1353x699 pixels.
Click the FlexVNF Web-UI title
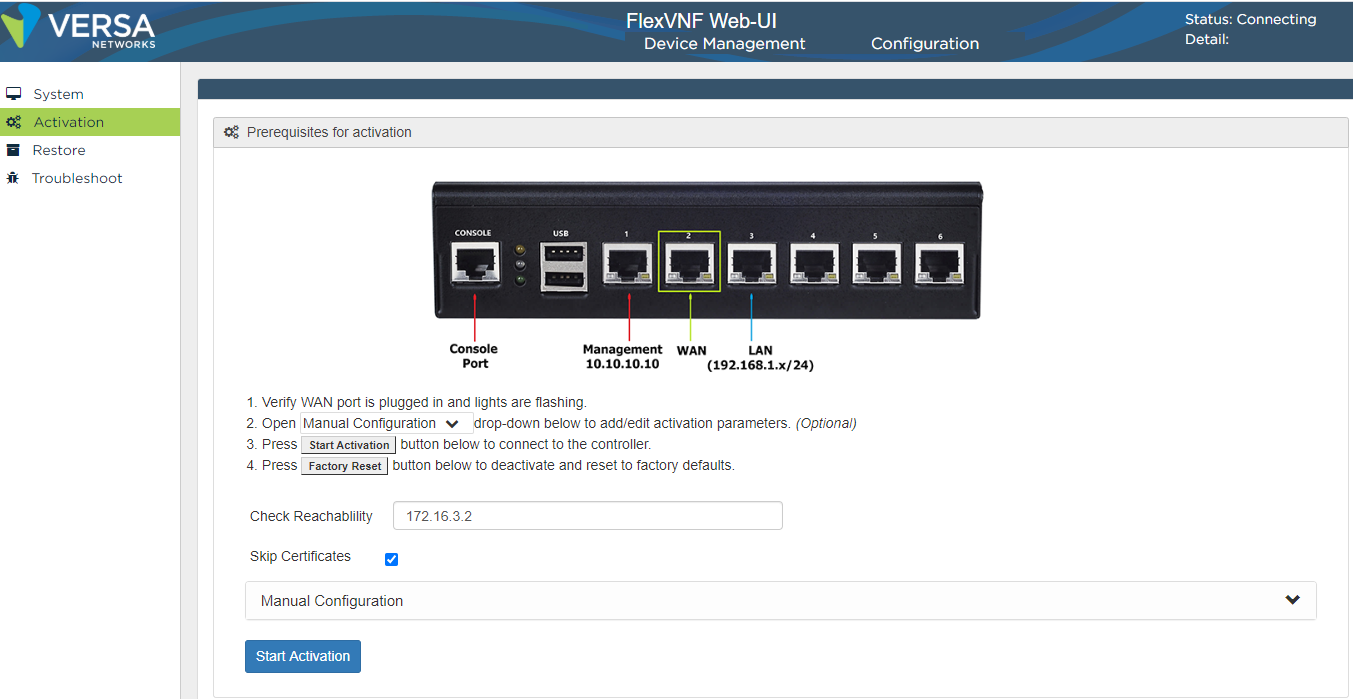[x=701, y=21]
